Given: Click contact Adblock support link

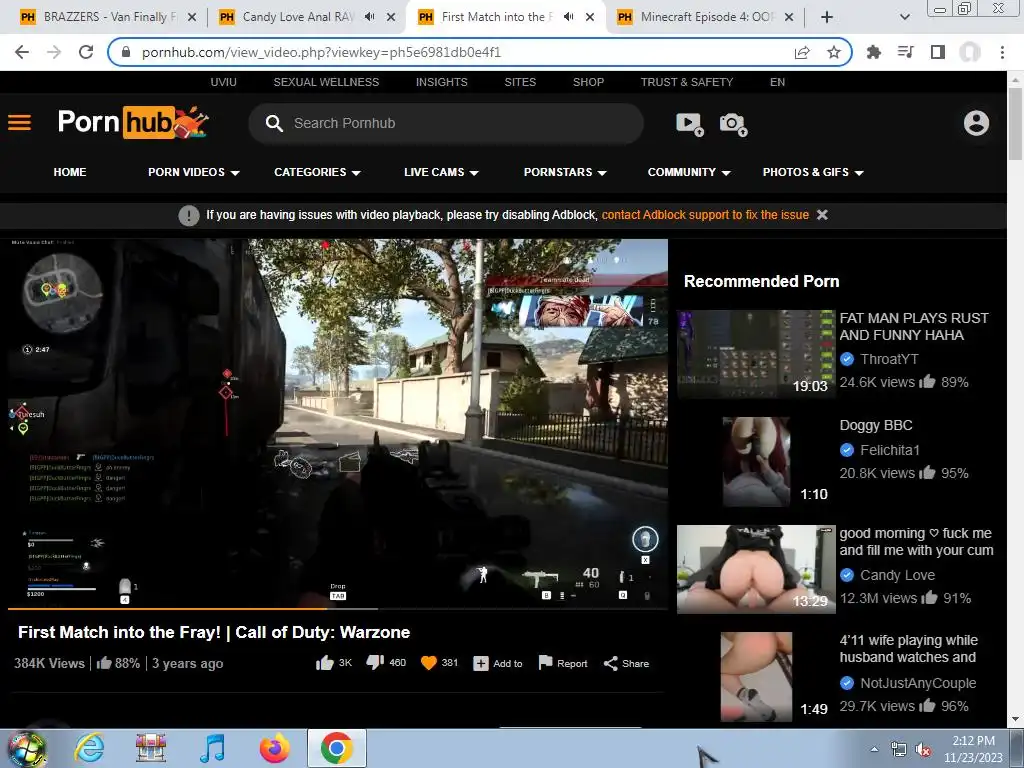Looking at the screenshot, I should [705, 215].
